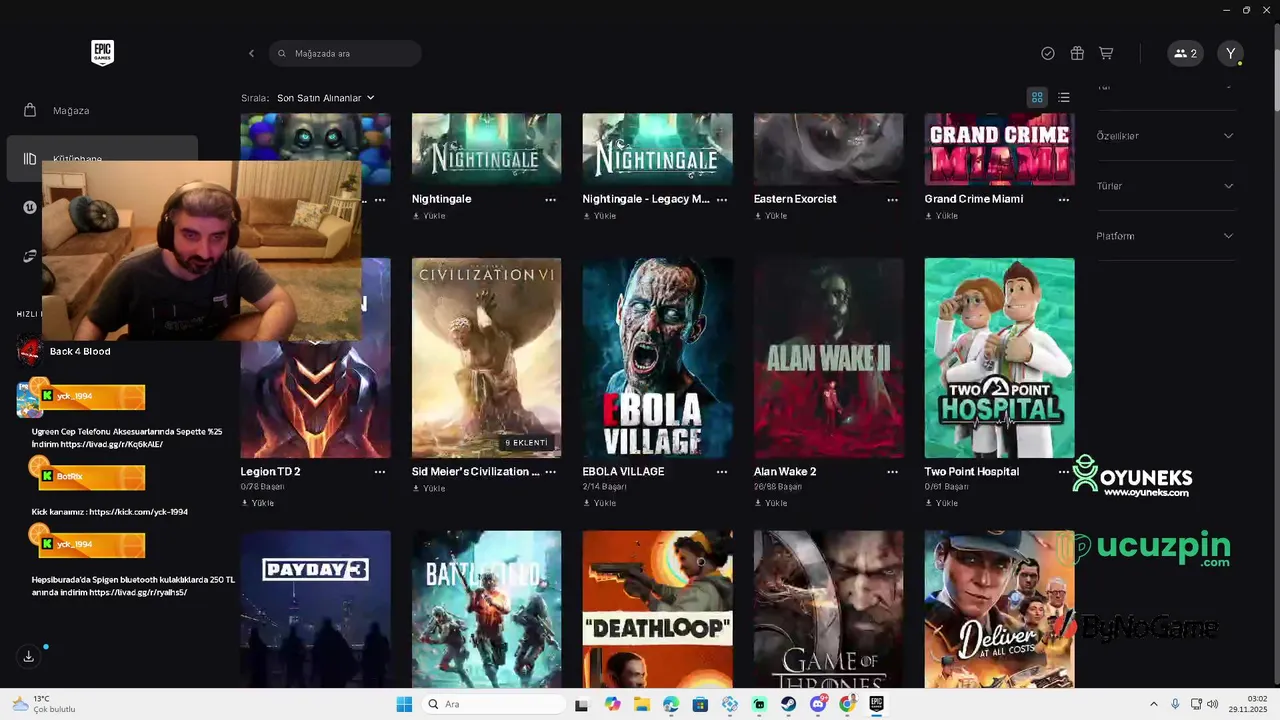Open Microsoft Edge from the taskbar
Viewport: 1280px width, 720px height.
(x=670, y=704)
